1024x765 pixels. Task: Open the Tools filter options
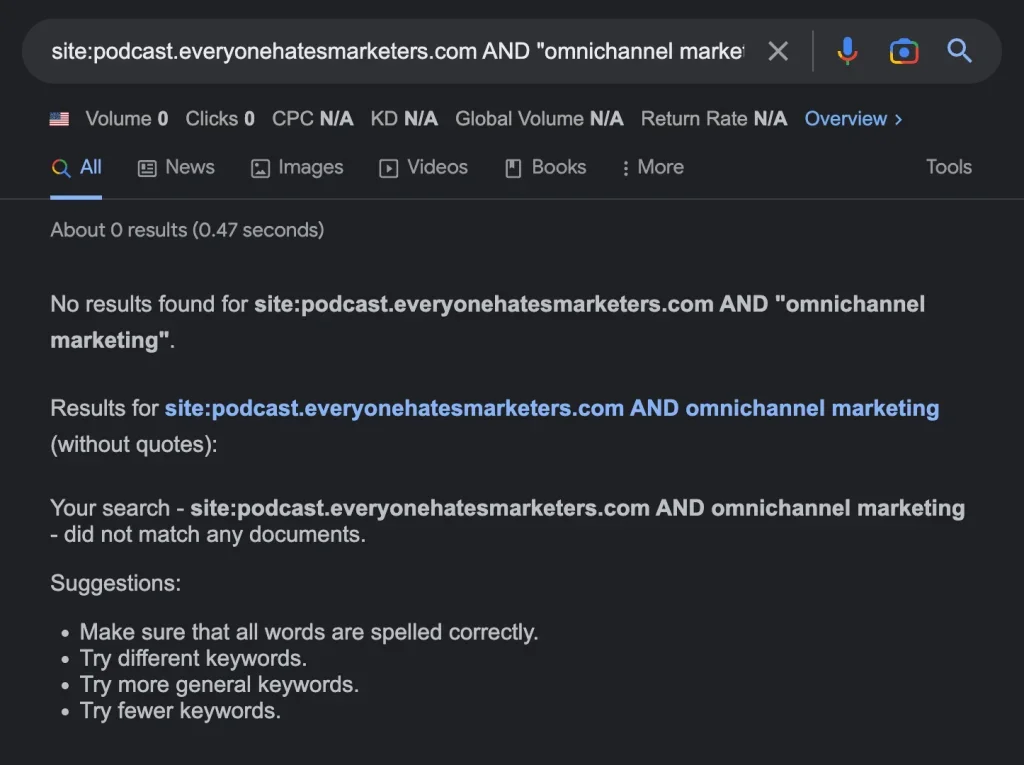948,167
